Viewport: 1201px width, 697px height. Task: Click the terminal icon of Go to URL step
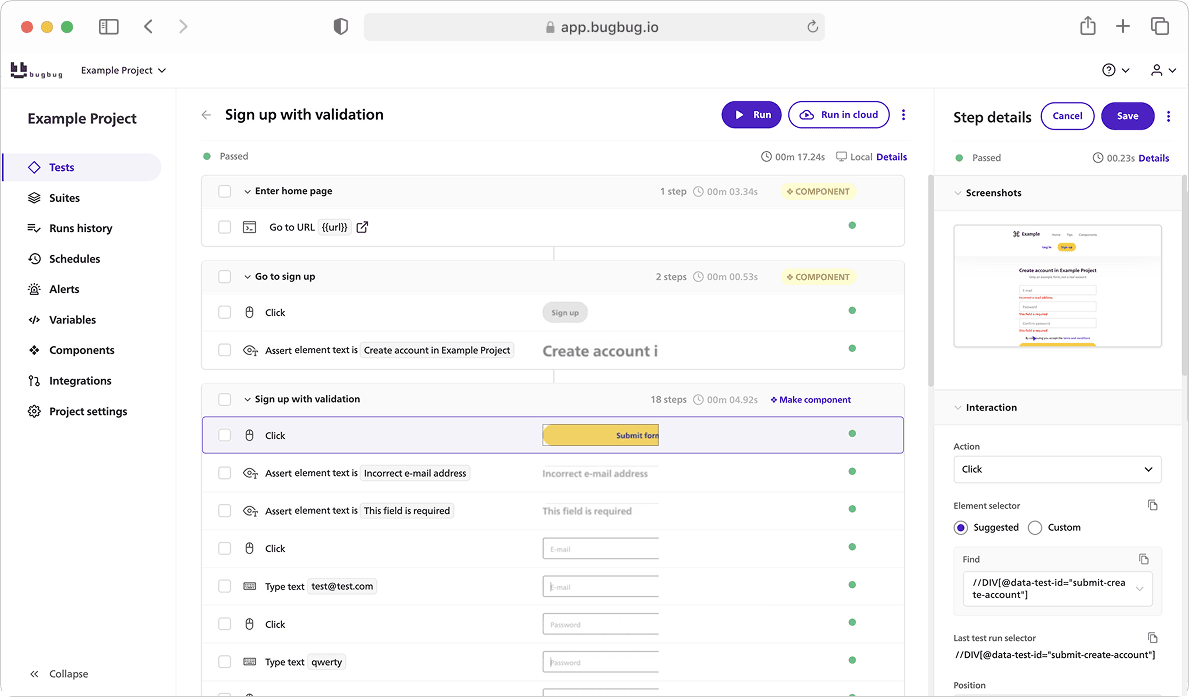click(x=250, y=227)
